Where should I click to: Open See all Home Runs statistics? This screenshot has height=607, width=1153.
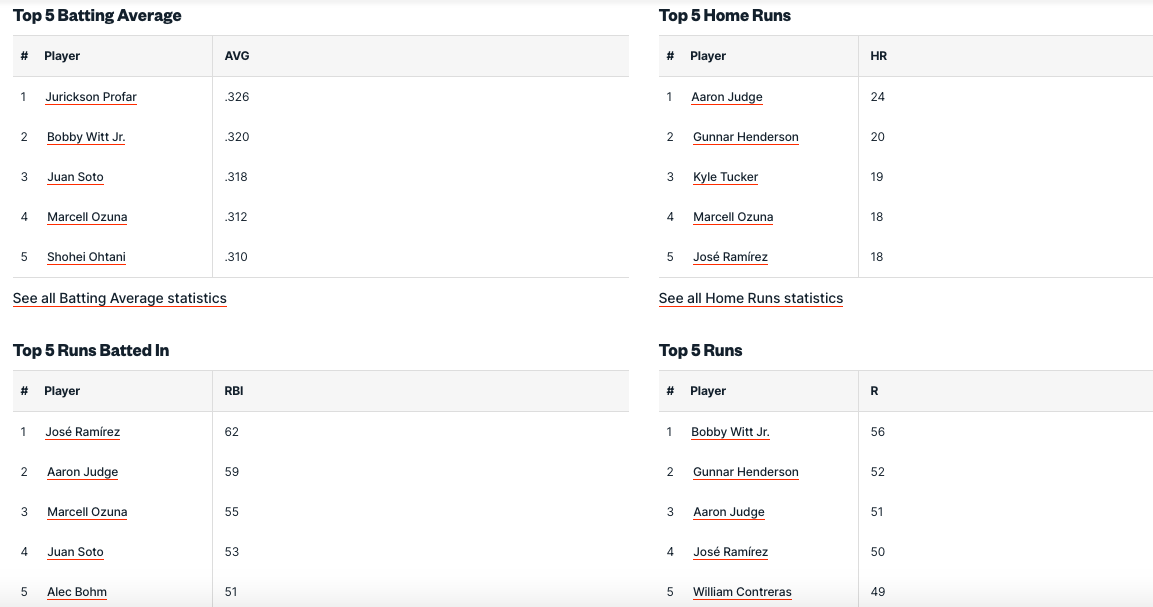click(x=751, y=298)
